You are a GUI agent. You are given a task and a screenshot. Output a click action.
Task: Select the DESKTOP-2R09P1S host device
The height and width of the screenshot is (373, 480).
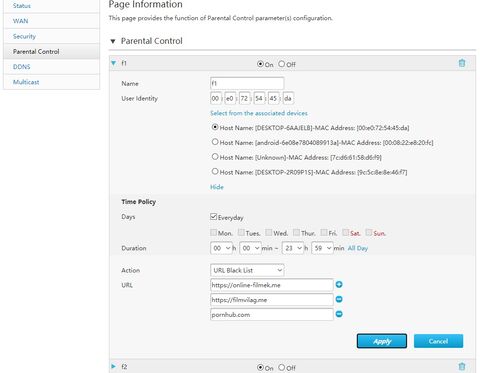215,171
